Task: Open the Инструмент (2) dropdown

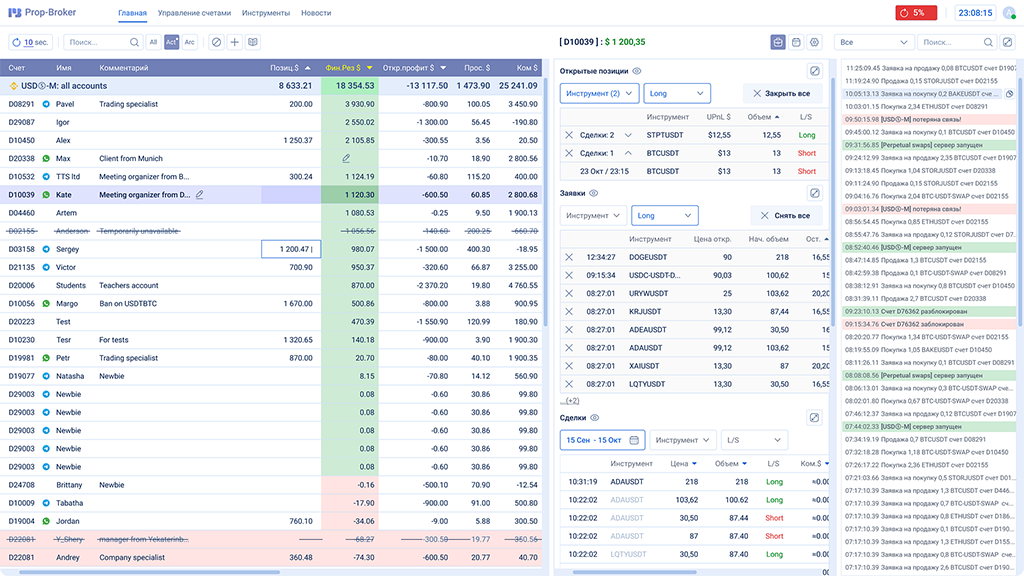Action: [x=600, y=93]
